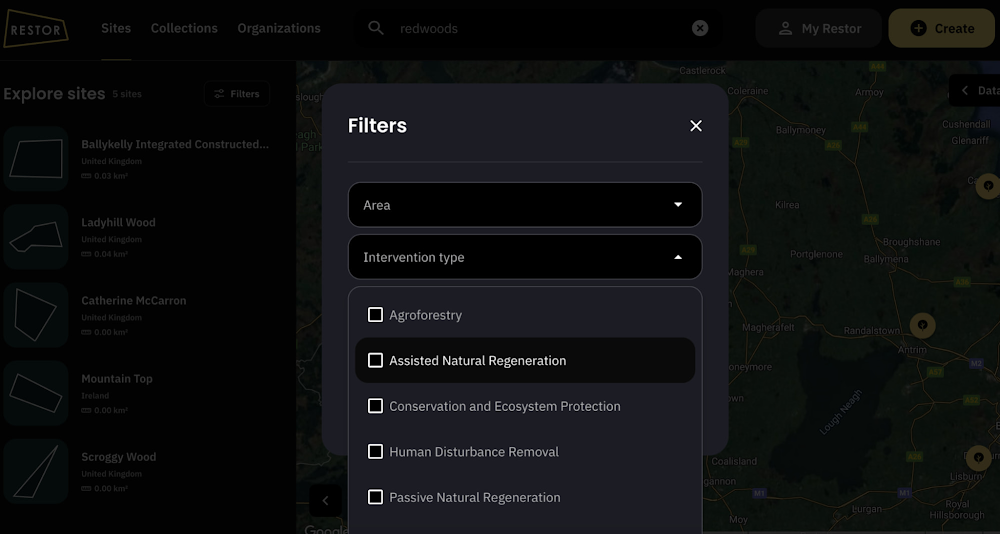The image size is (1000, 534).
Task: Expand the Data panel on the map
Action: pos(975,90)
